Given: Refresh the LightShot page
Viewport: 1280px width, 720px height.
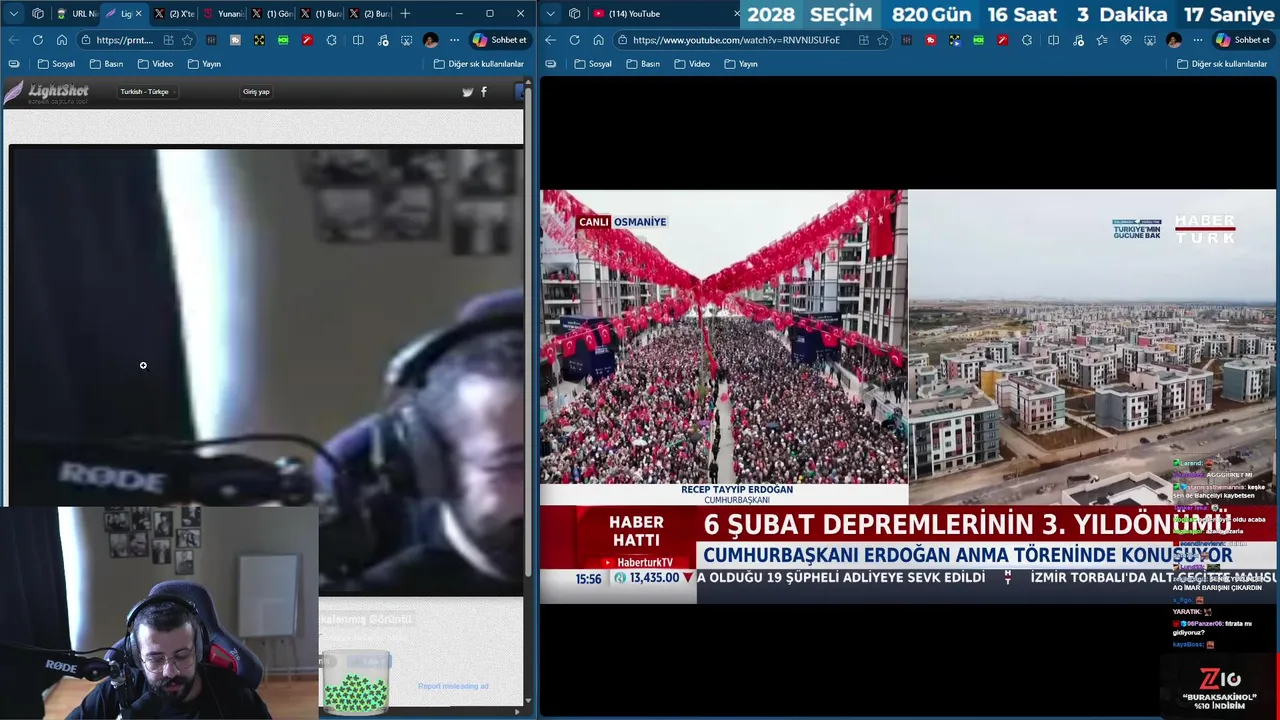Looking at the screenshot, I should 38,40.
